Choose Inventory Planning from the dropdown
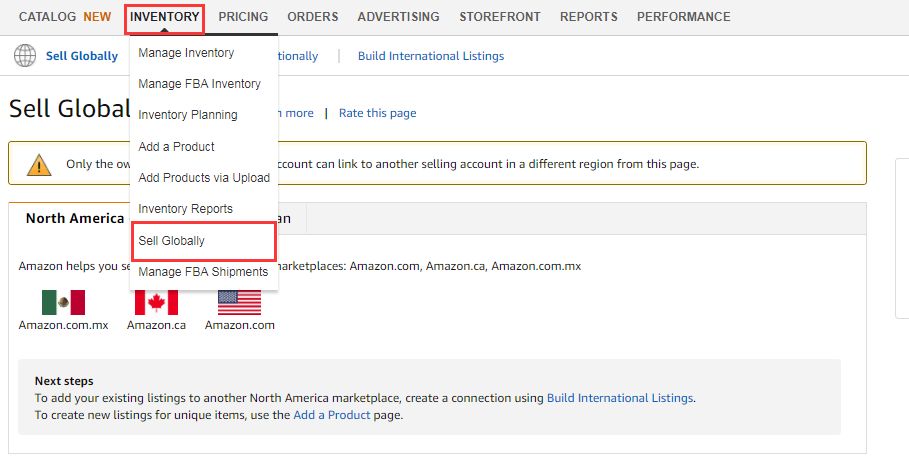Image resolution: width=909 pixels, height=459 pixels. (x=188, y=115)
